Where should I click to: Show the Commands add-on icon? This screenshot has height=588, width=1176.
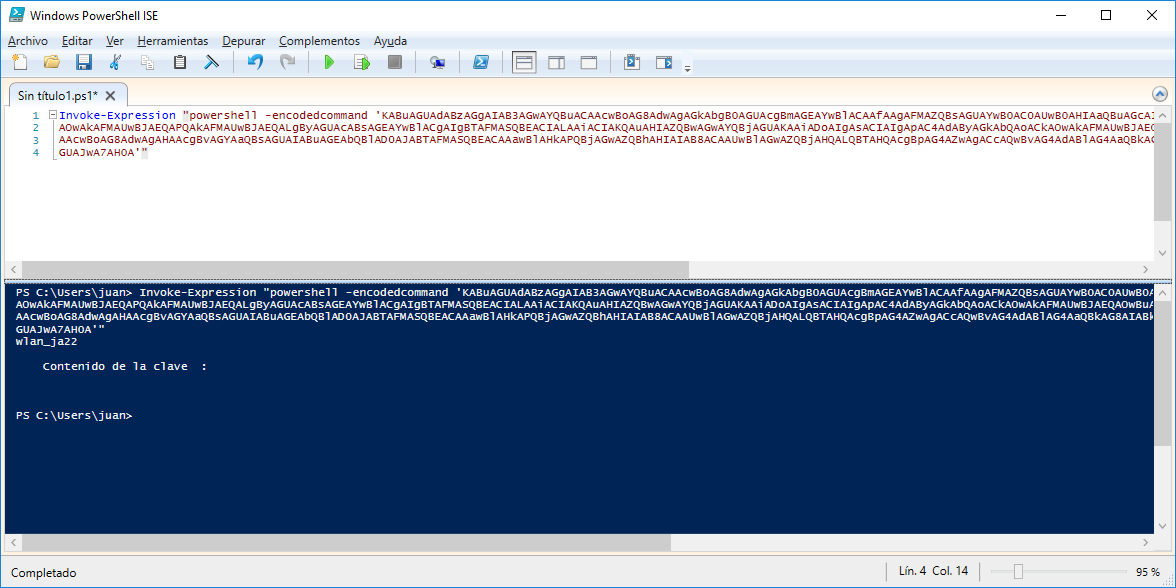[632, 62]
